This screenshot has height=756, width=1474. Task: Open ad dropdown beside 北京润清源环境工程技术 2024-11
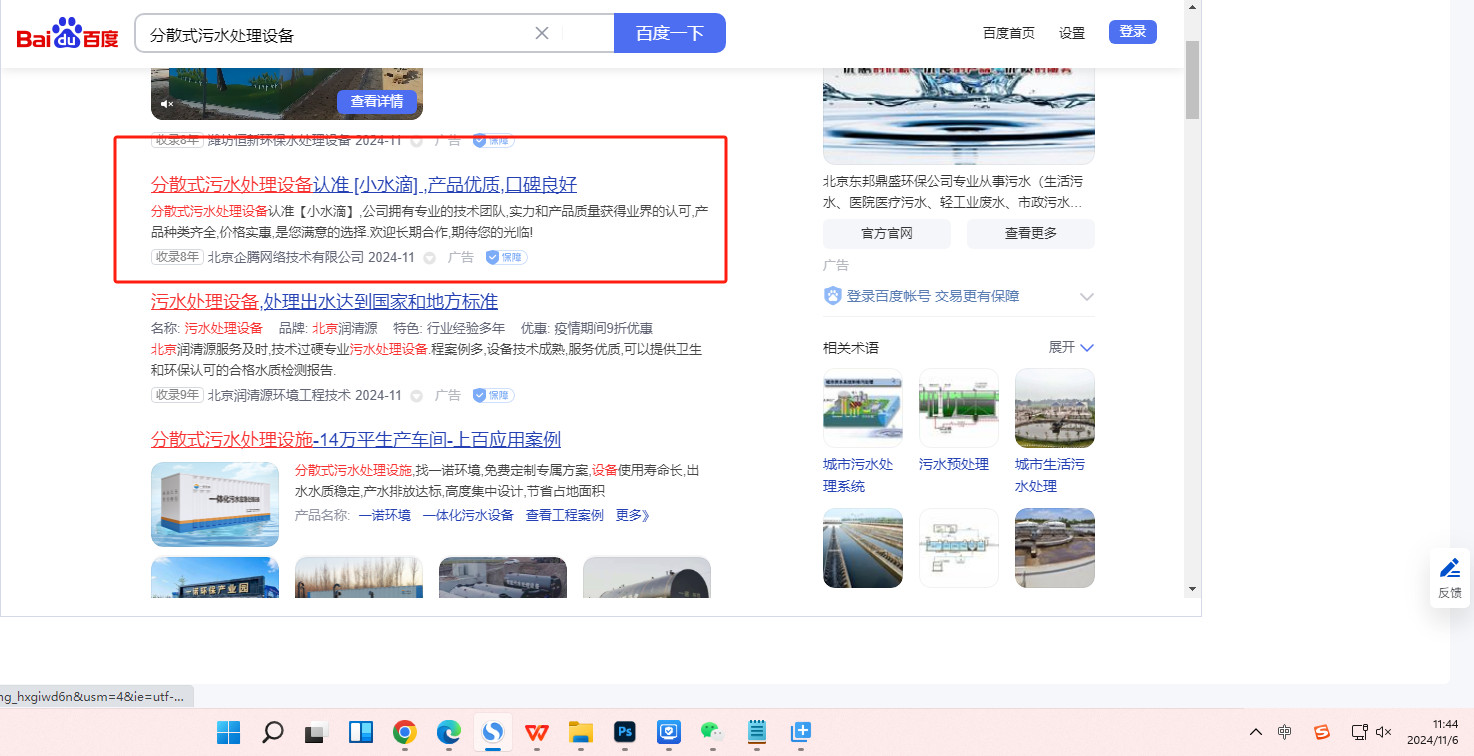(x=417, y=396)
